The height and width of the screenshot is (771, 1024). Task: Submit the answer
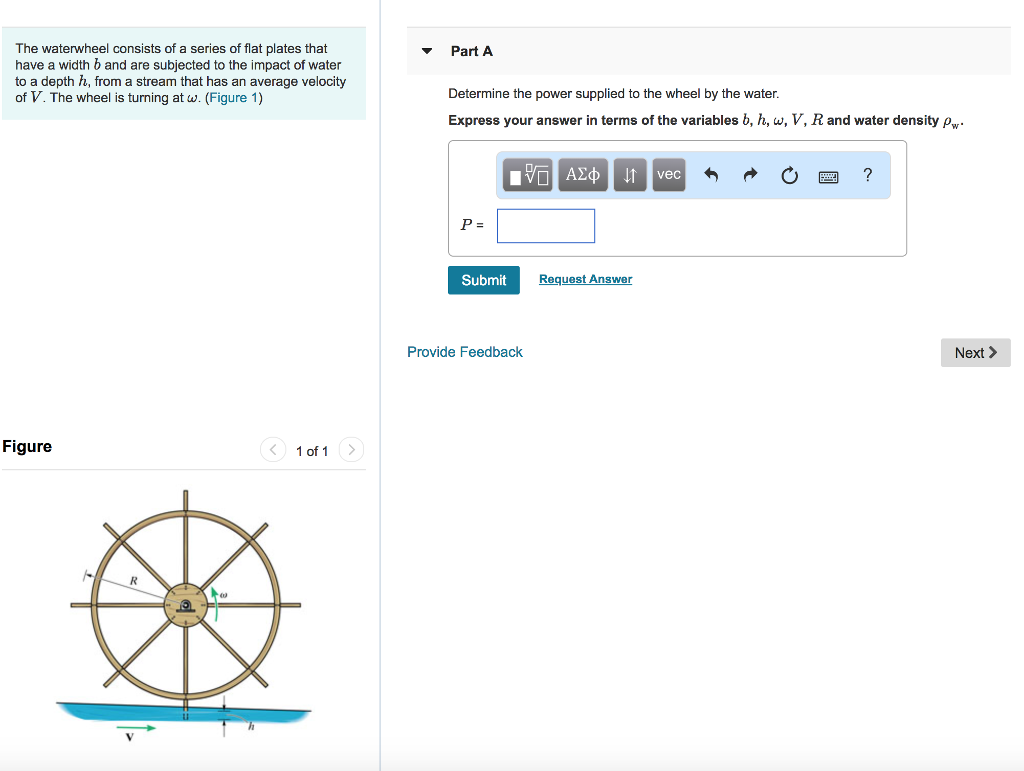click(x=483, y=280)
